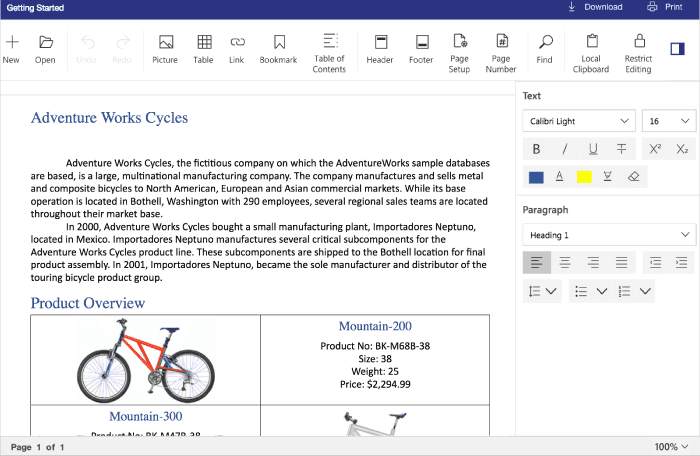This screenshot has width=700, height=456.
Task: Open the font size 16 dropdown
Action: (x=669, y=121)
